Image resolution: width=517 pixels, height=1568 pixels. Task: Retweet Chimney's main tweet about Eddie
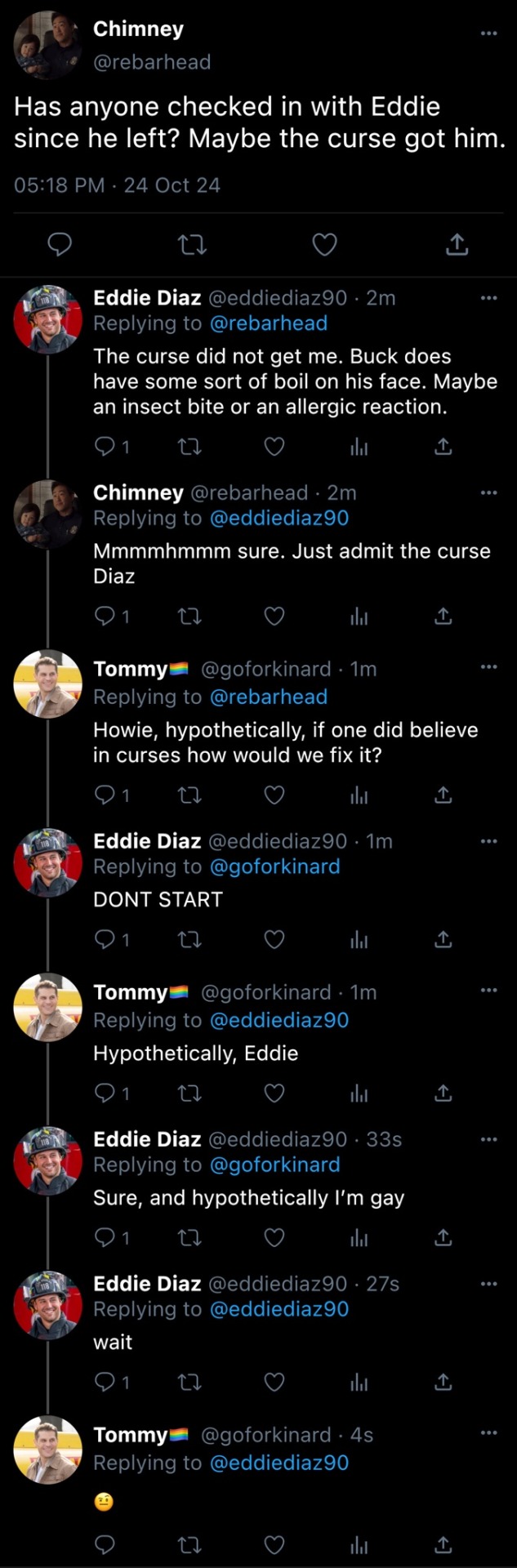pos(192,244)
